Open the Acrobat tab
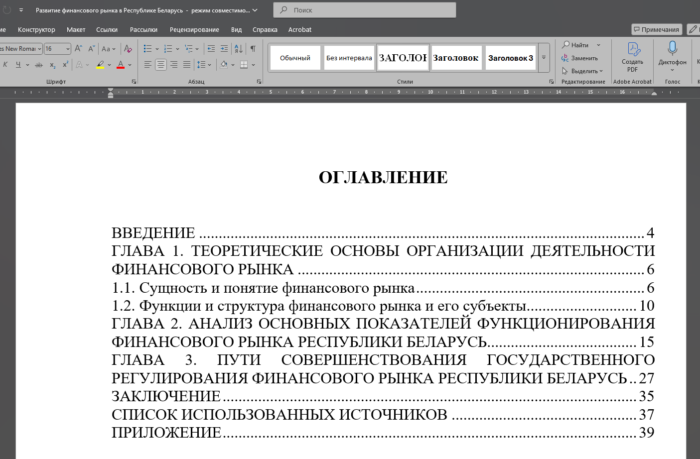This screenshot has width=700, height=459. click(300, 29)
